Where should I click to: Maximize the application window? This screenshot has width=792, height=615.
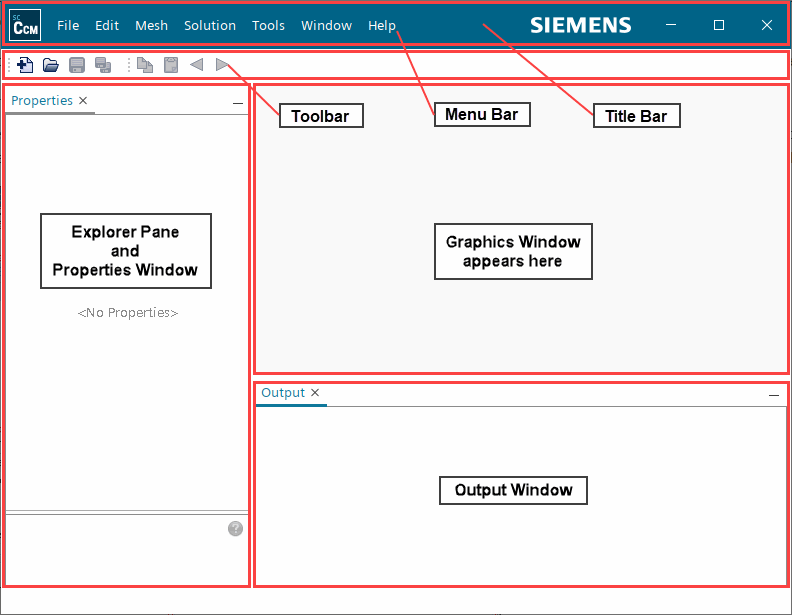[x=719, y=25]
